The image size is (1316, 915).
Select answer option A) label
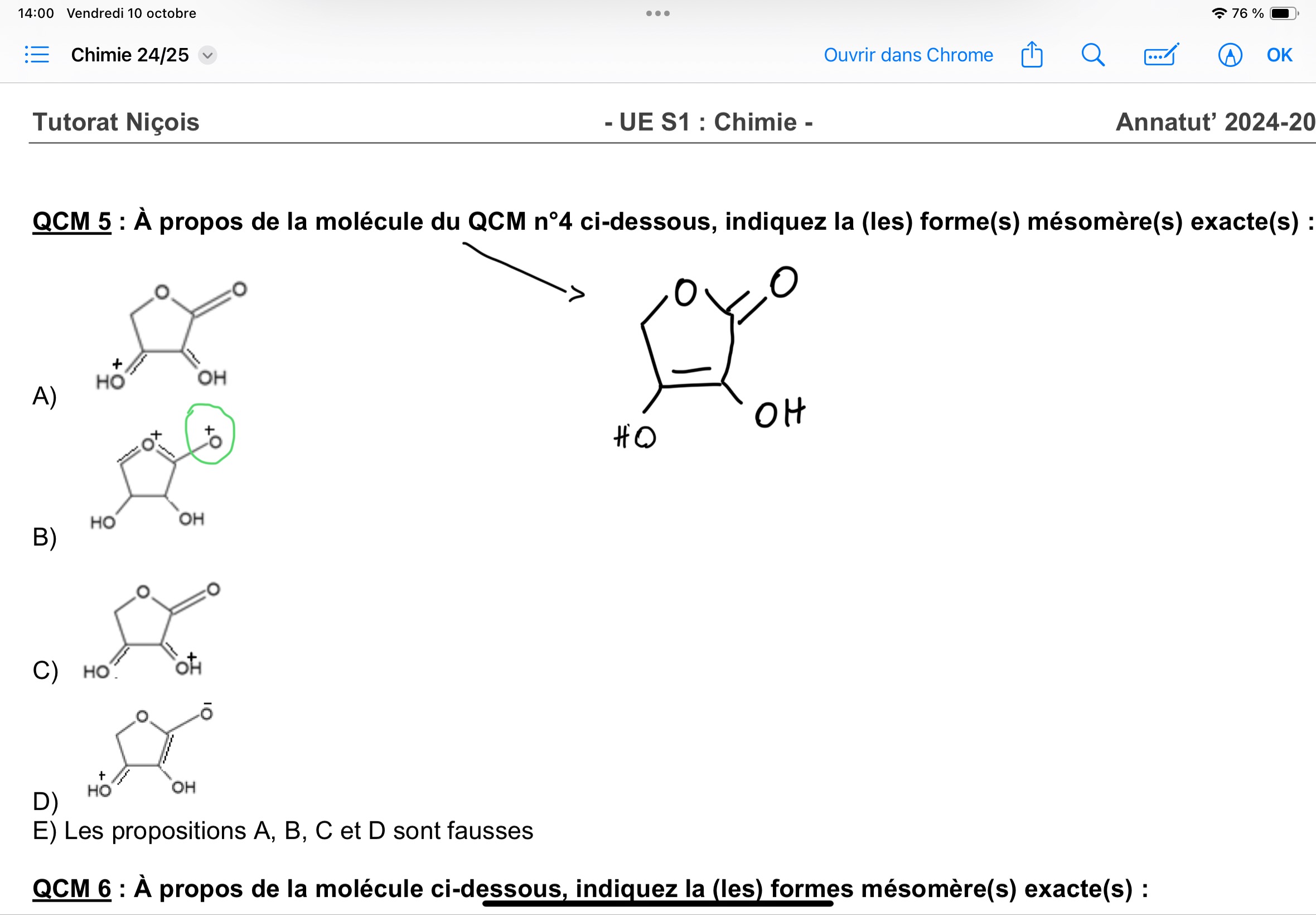click(x=44, y=396)
